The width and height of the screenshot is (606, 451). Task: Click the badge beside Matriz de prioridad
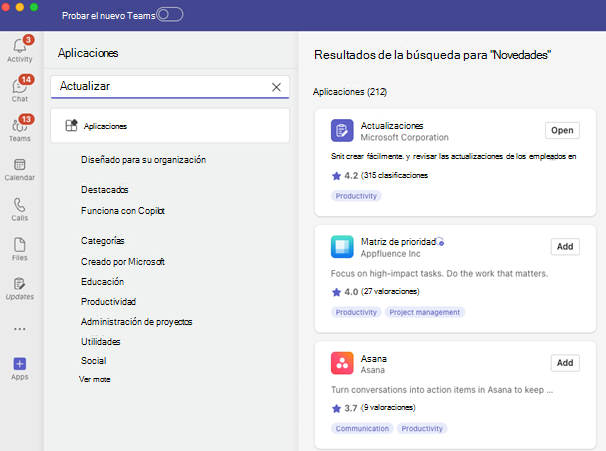click(x=440, y=242)
